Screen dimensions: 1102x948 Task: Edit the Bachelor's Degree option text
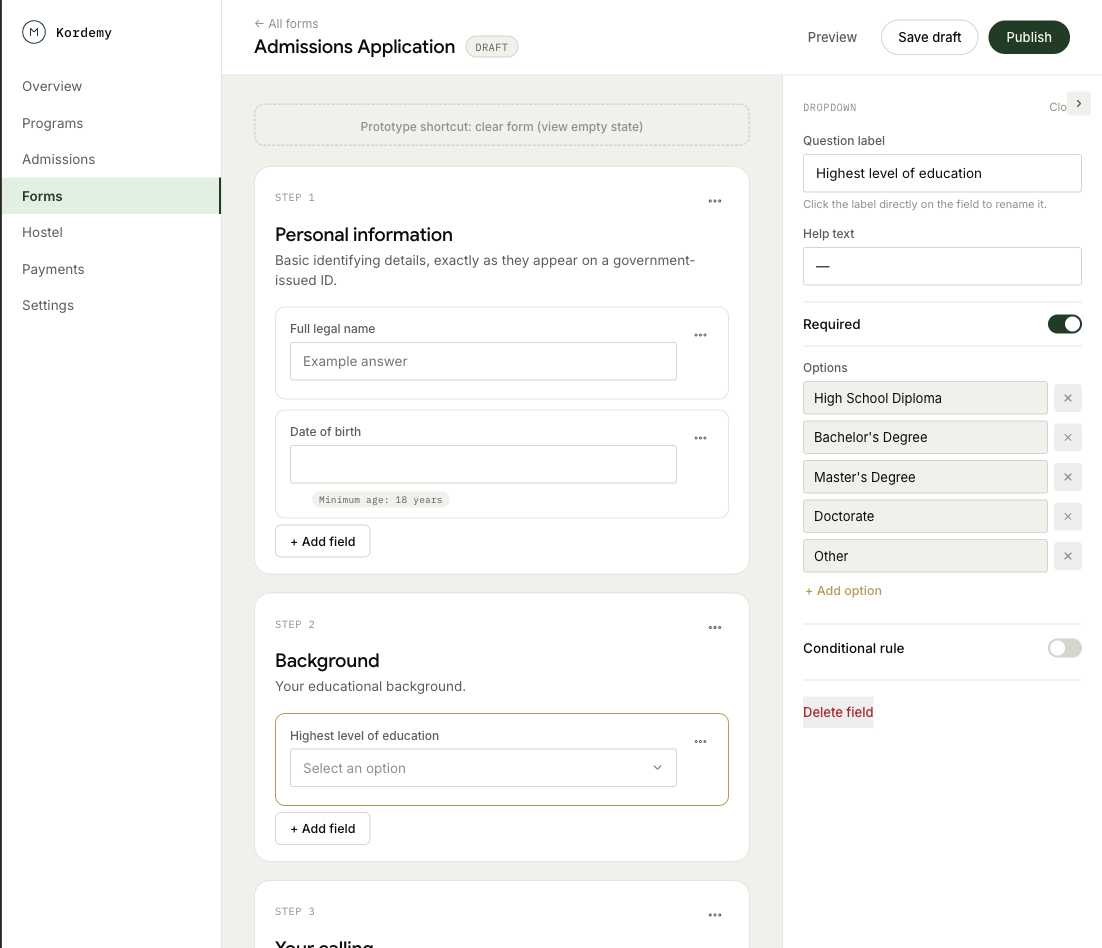coord(925,438)
